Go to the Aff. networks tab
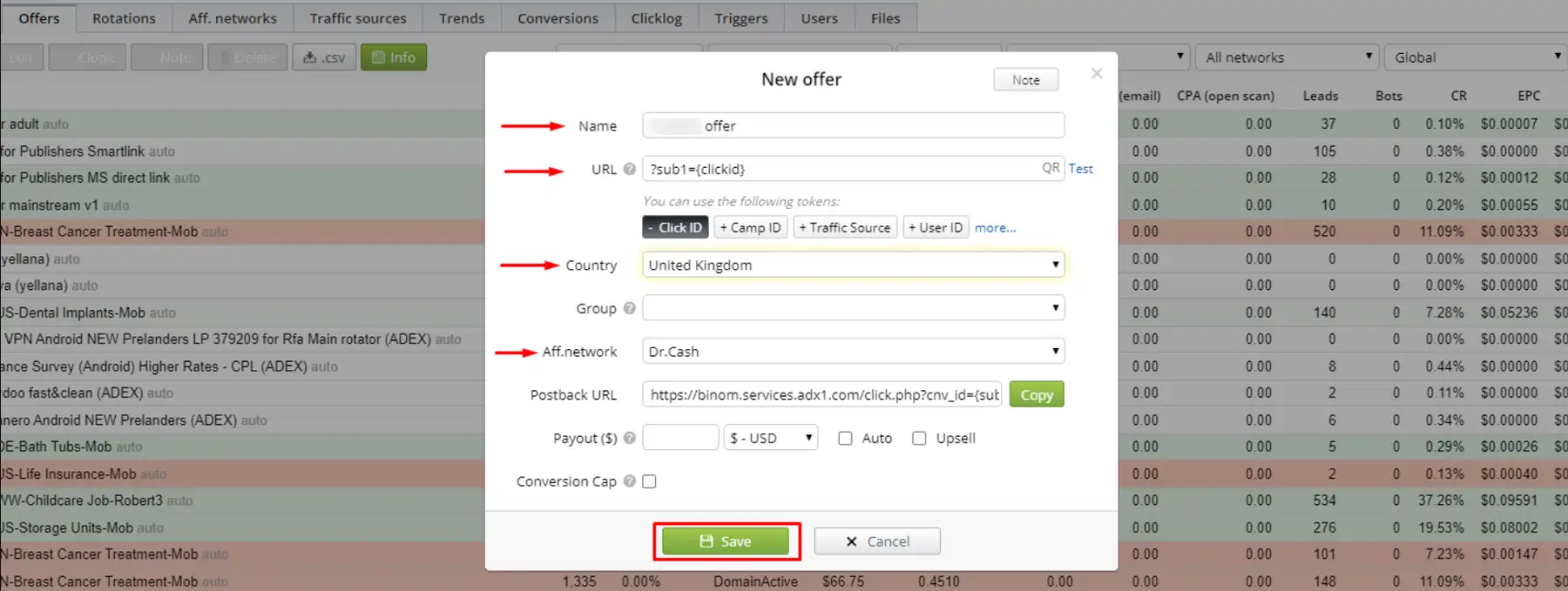 tap(233, 18)
